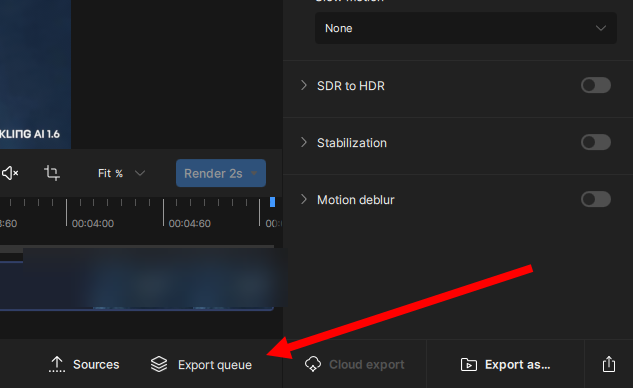Expand the Stabilization section chevron

tap(304, 142)
